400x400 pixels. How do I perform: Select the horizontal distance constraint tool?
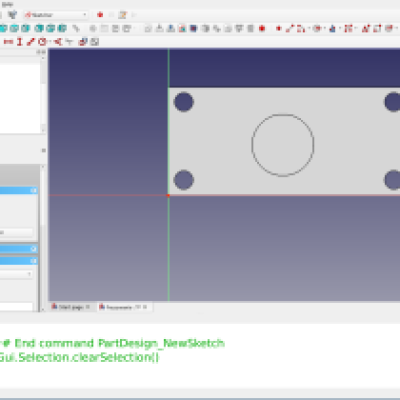(8, 42)
